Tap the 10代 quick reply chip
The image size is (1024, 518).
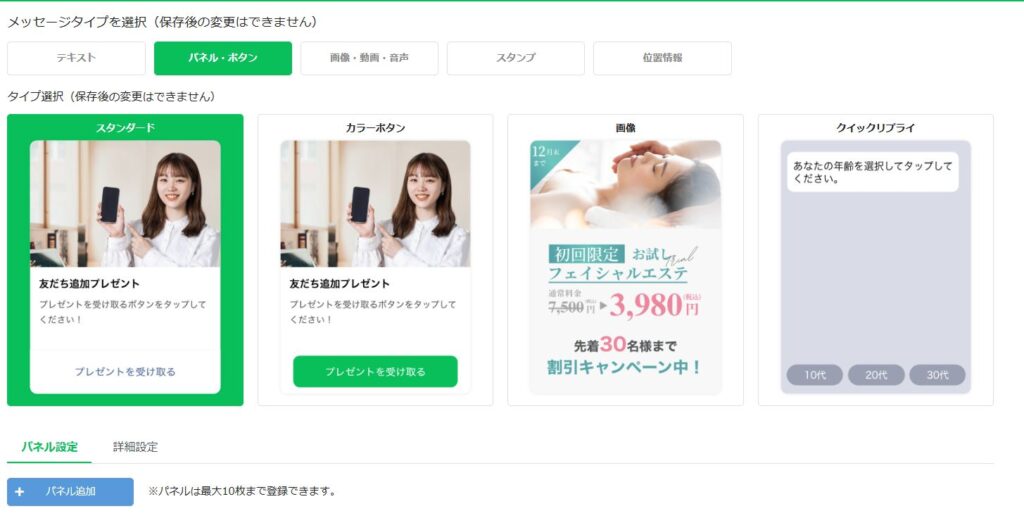814,375
